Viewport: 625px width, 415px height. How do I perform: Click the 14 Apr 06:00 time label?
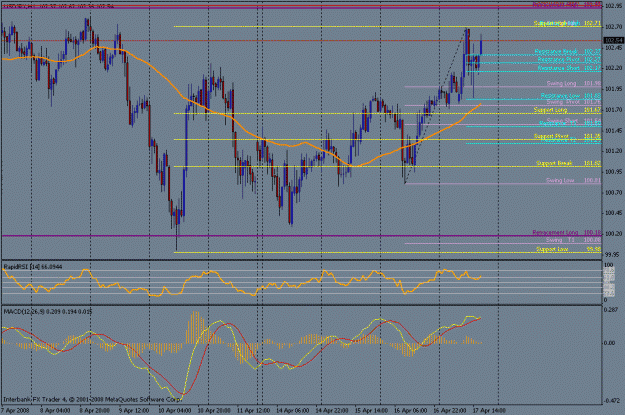[292, 410]
